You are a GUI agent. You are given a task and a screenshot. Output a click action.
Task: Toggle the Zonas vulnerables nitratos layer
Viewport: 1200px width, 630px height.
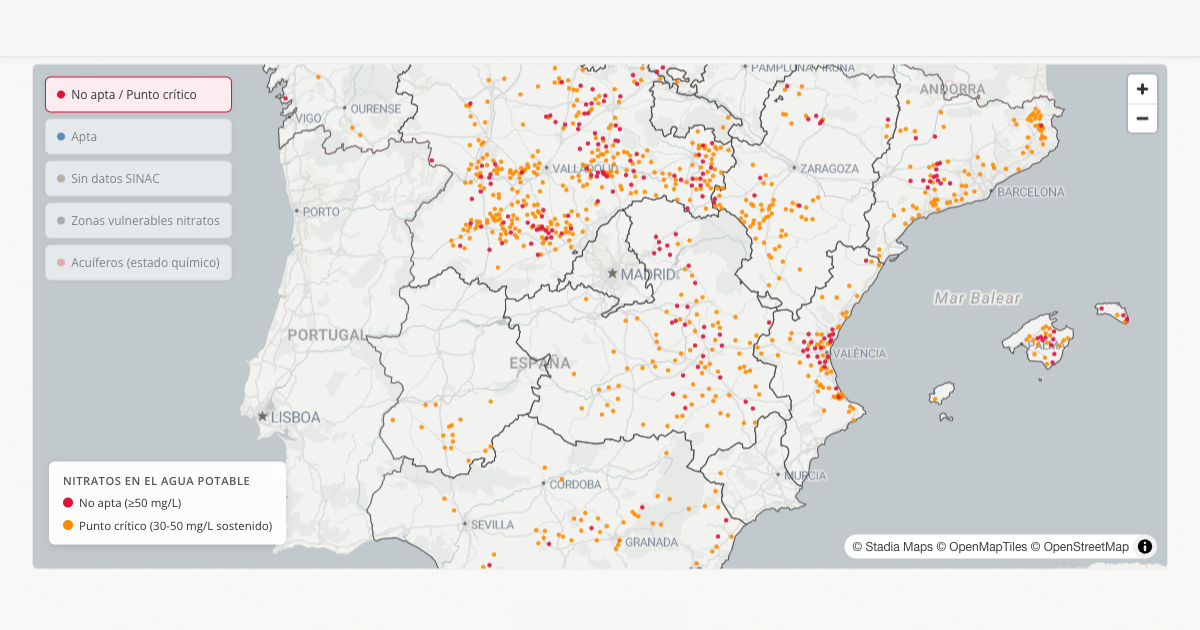tap(137, 220)
